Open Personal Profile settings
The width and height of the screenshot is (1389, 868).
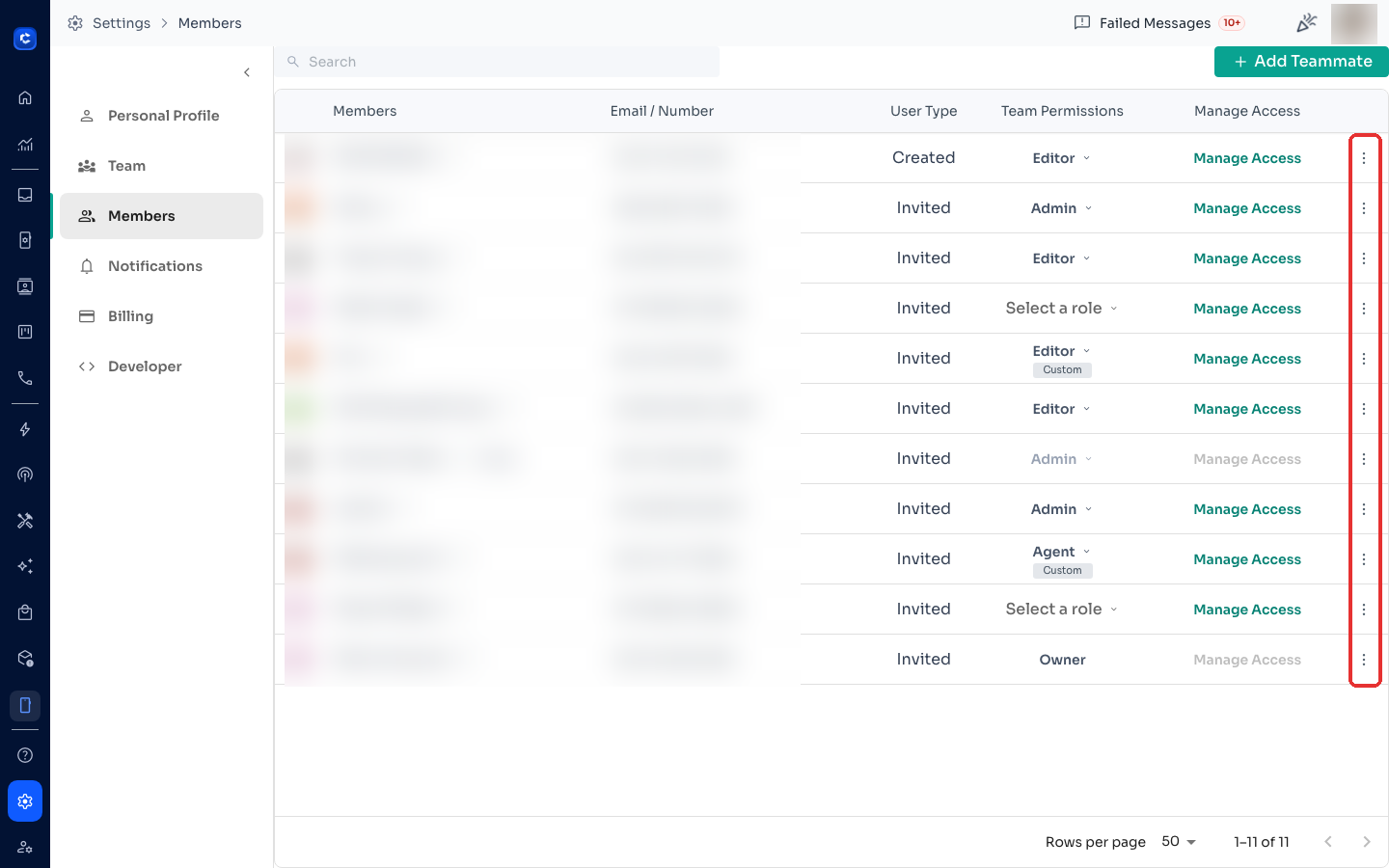(x=161, y=116)
